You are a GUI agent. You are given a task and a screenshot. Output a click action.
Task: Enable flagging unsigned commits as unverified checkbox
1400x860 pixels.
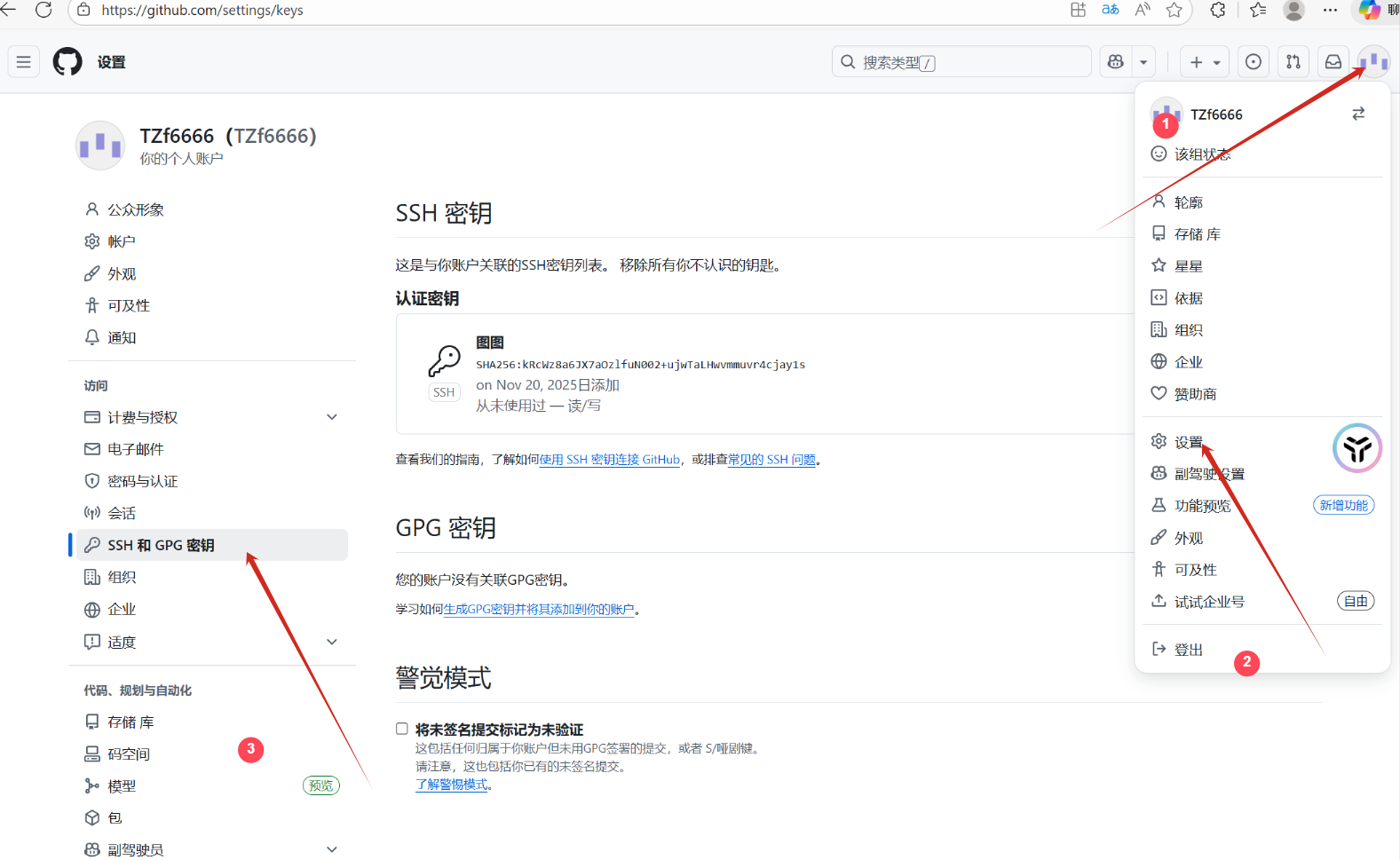402,729
